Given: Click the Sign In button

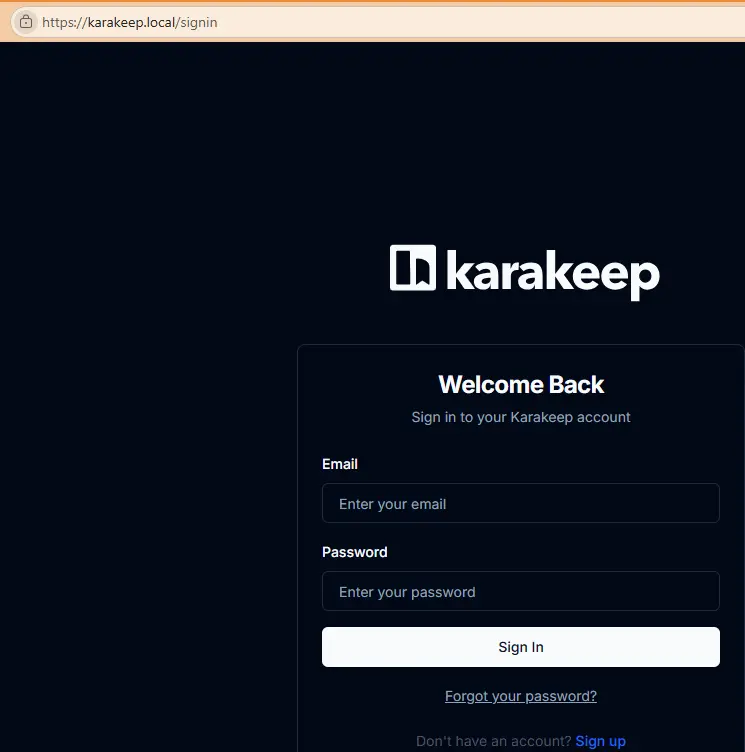Looking at the screenshot, I should tap(520, 647).
